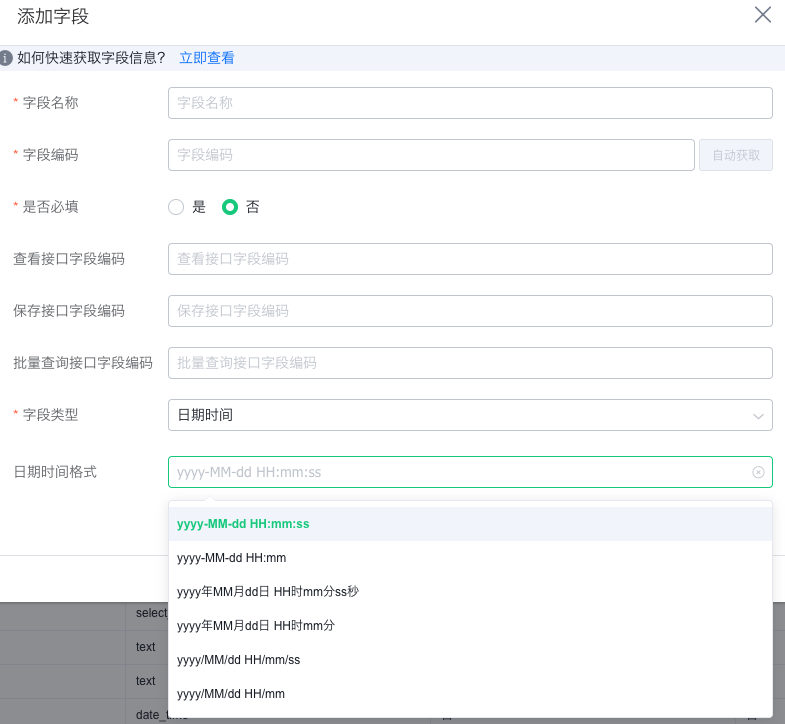Choose yyyy/MM/dd HH/mm/ss option
785x724 pixels.
point(470,660)
